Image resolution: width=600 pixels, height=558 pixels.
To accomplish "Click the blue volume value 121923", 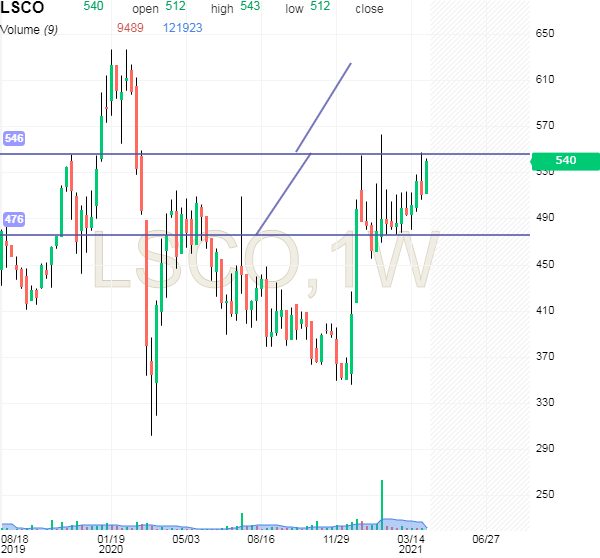I will click(183, 28).
